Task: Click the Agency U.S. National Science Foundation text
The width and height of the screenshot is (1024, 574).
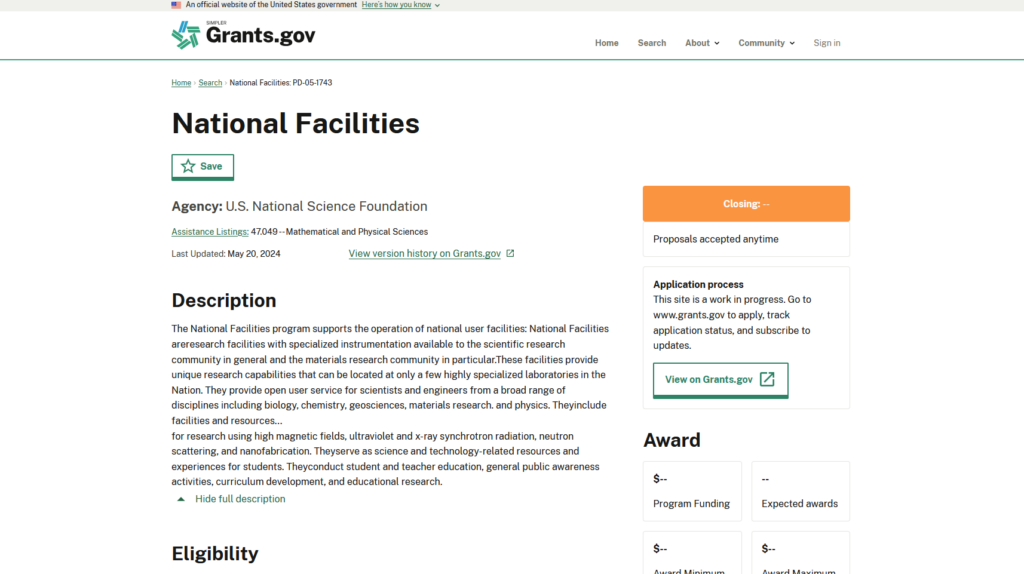Action: [x=299, y=206]
